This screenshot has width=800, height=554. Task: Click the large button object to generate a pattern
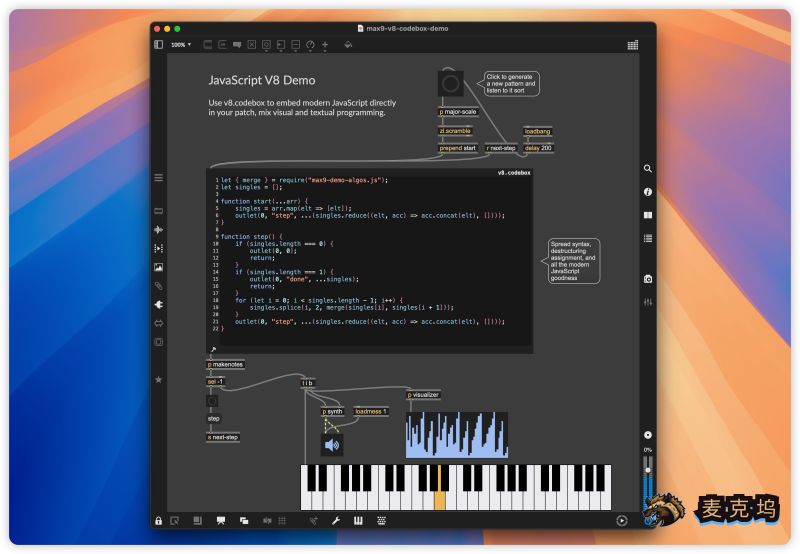[x=451, y=83]
